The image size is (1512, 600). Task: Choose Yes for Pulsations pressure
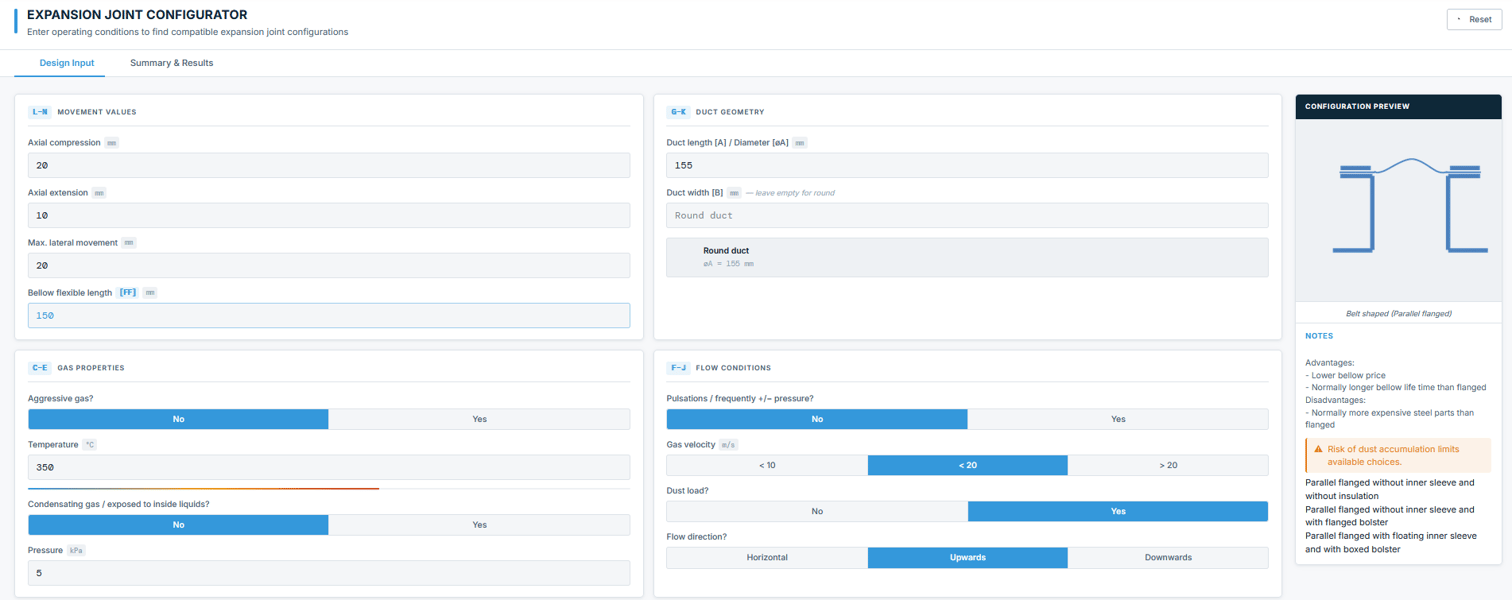[1118, 419]
